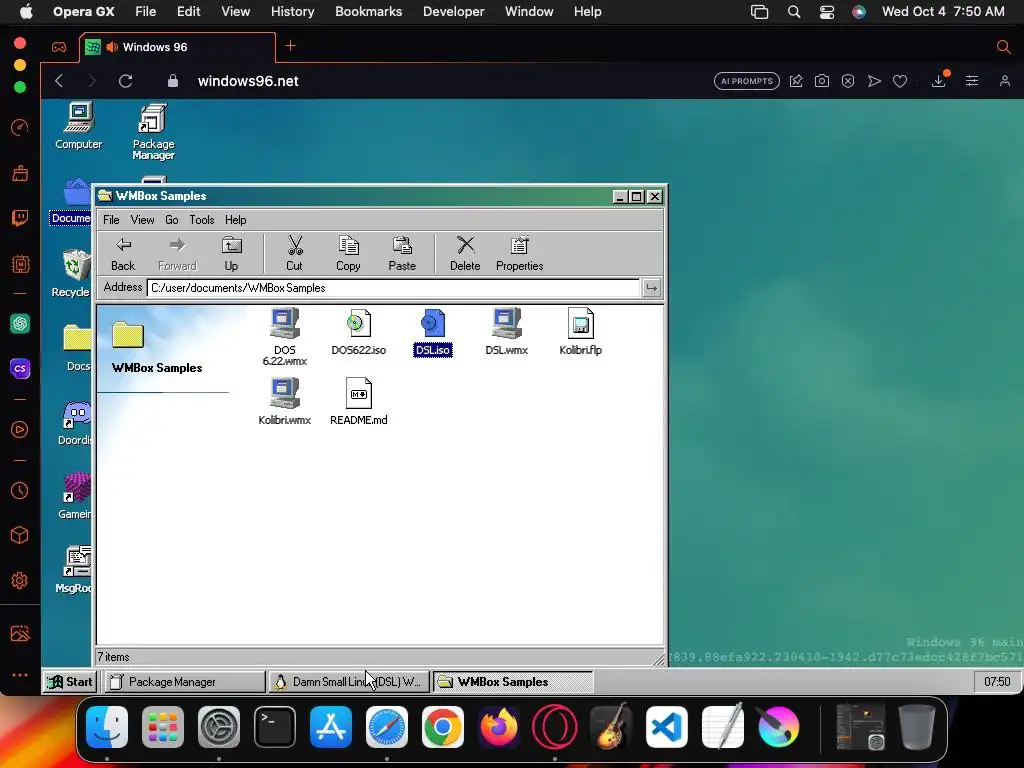
Task: Open Easy Setup sliders icon
Action: [x=972, y=81]
